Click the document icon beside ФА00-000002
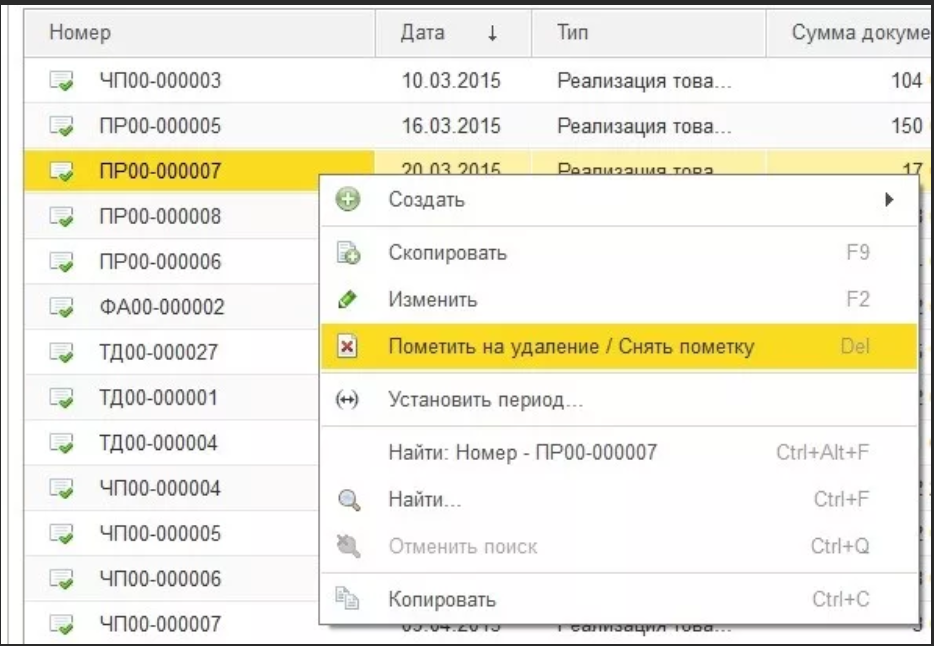This screenshot has height=646, width=934. (x=61, y=307)
